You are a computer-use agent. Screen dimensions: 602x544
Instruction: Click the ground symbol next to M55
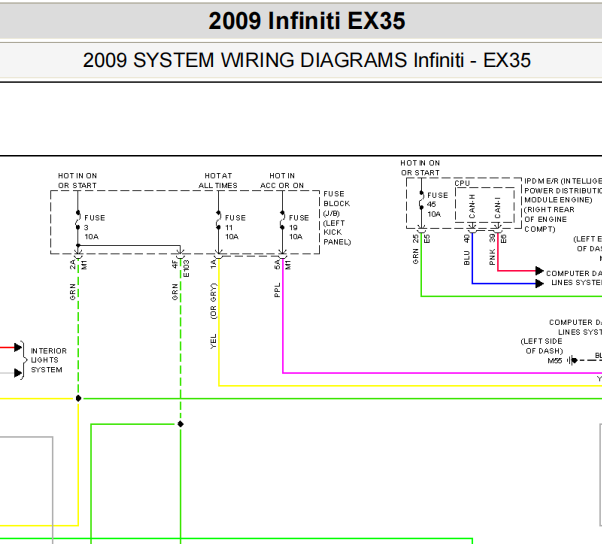pos(572,360)
